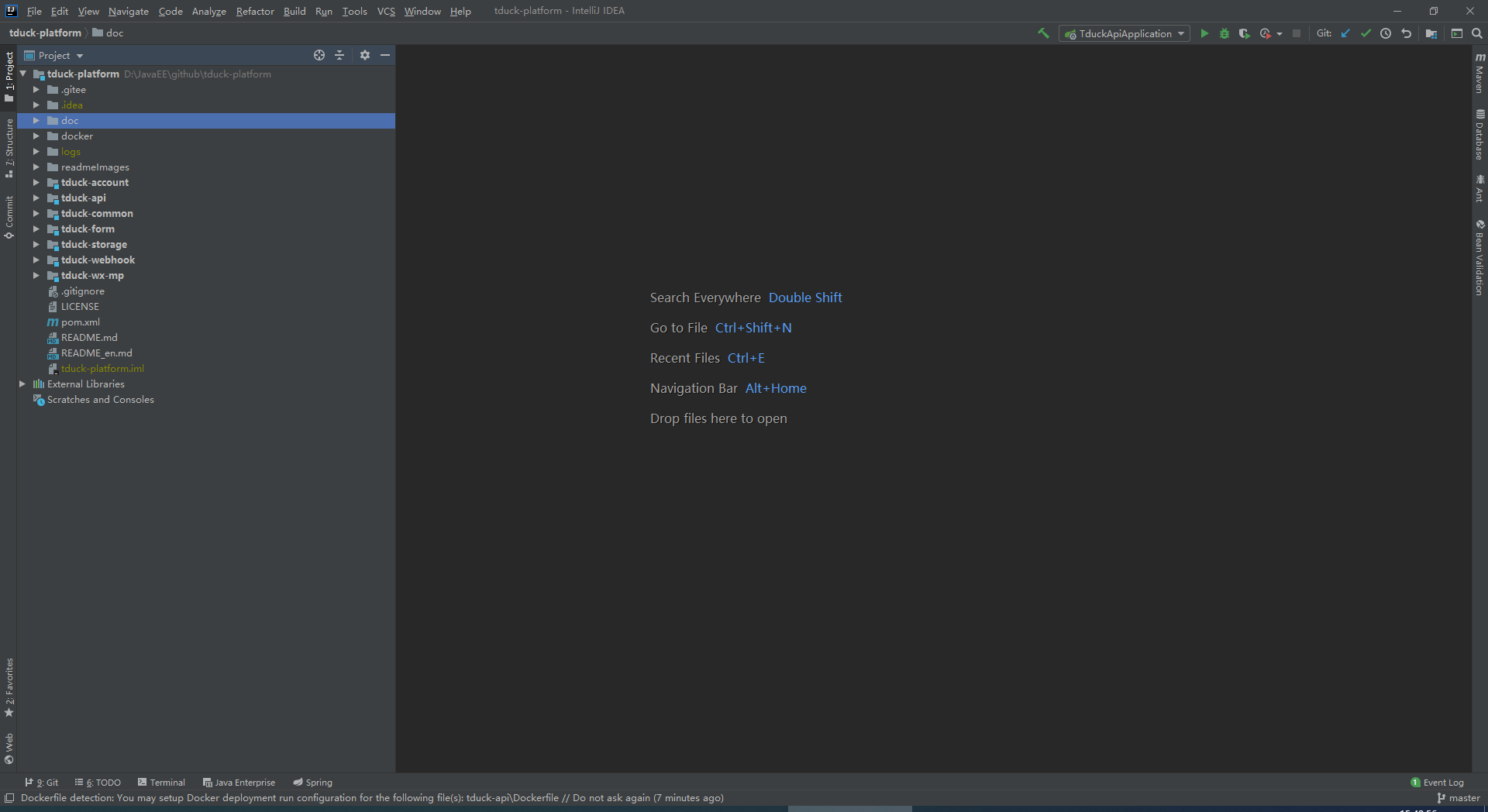Viewport: 1488px width, 812px height.
Task: Toggle the 1: Project tool window tab
Action: click(9, 76)
